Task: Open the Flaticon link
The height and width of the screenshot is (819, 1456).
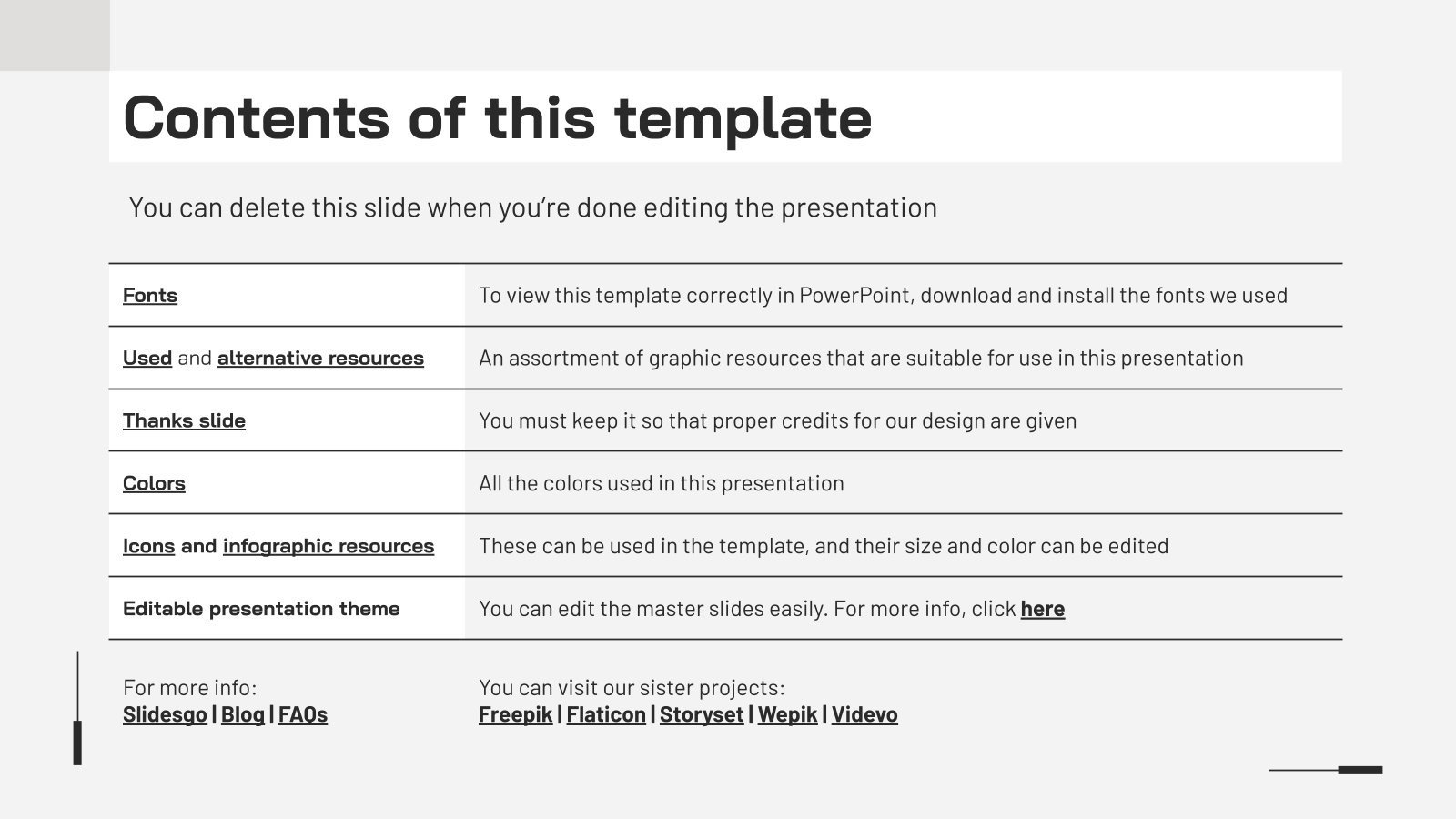Action: click(606, 715)
